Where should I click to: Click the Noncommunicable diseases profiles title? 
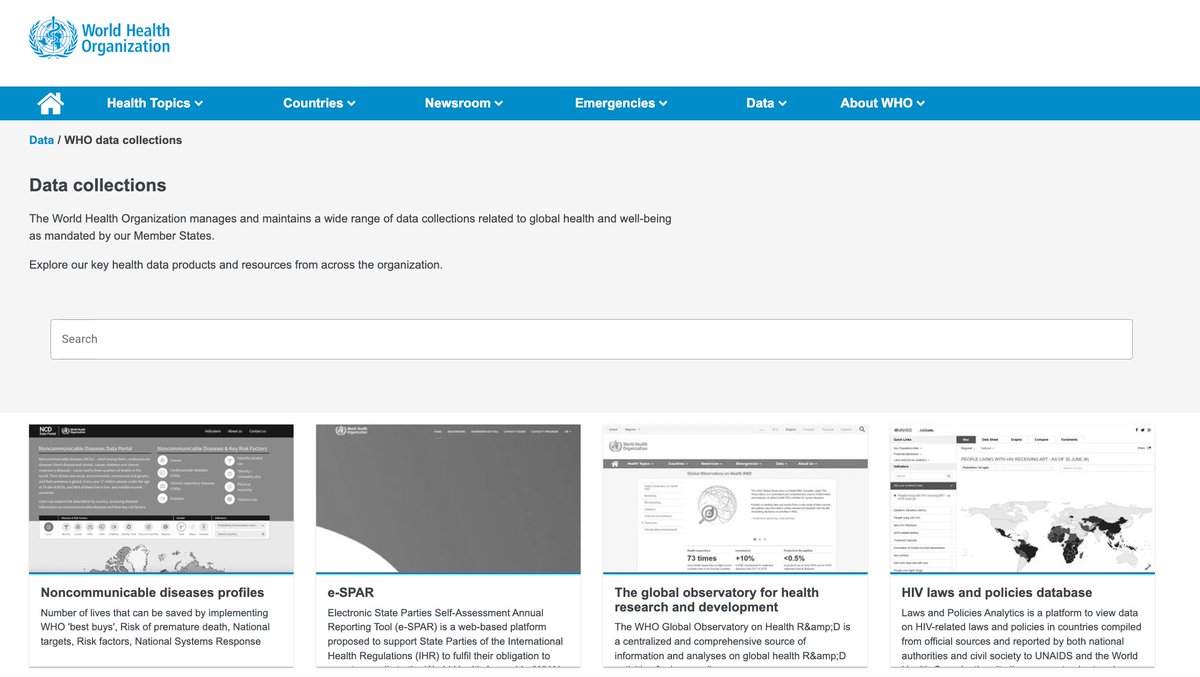(152, 593)
